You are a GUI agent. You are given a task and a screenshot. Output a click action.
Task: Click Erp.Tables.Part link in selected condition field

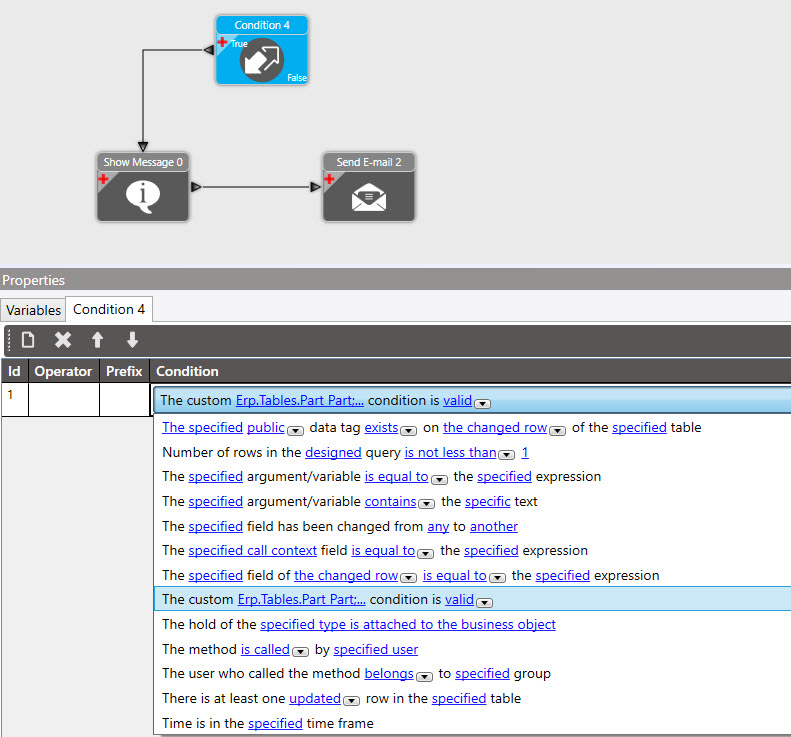[x=300, y=401]
